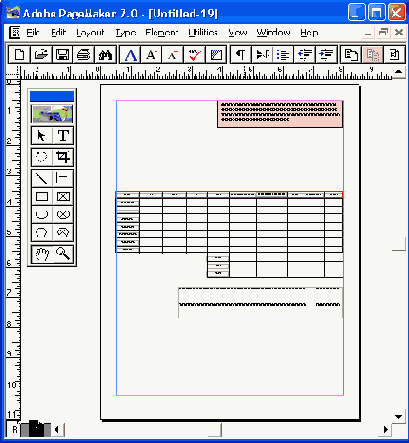Toggle the bullets and numbering button

click(283, 54)
